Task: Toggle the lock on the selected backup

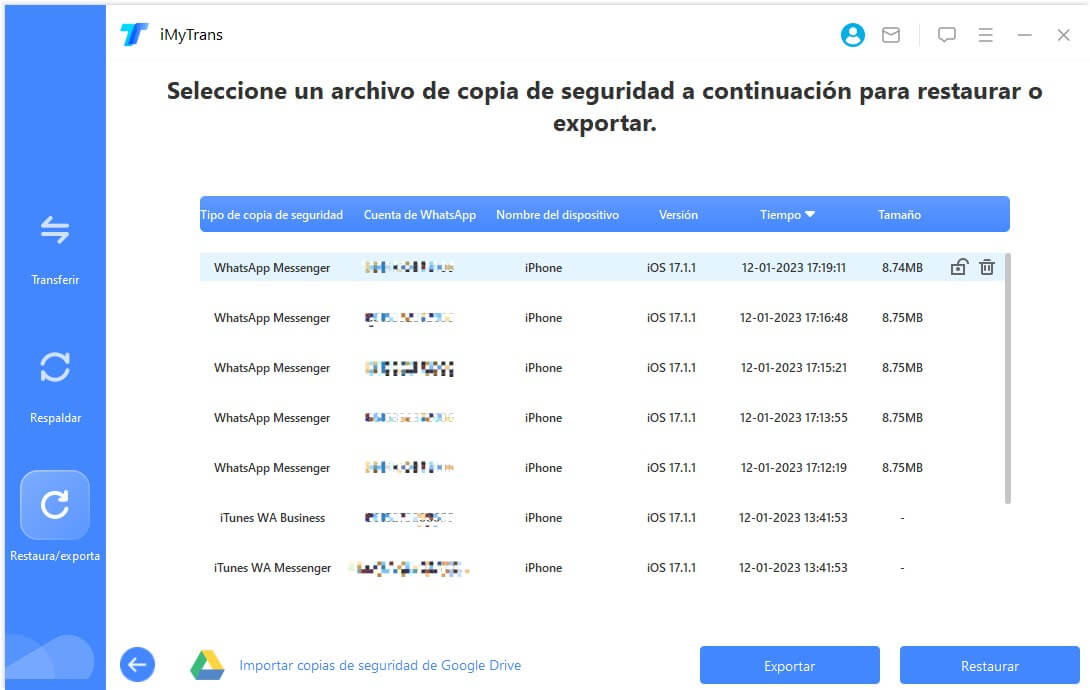Action: tap(958, 267)
